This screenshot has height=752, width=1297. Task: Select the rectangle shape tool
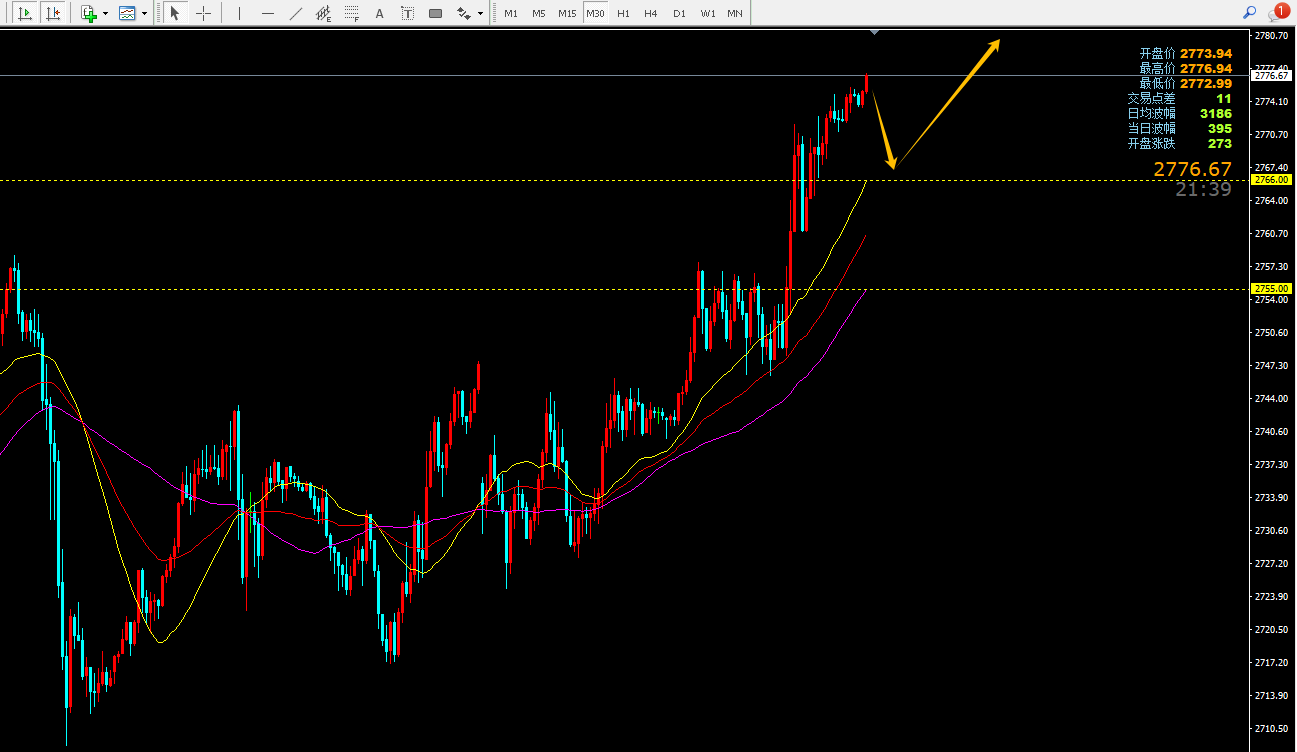pyautogui.click(x=435, y=13)
